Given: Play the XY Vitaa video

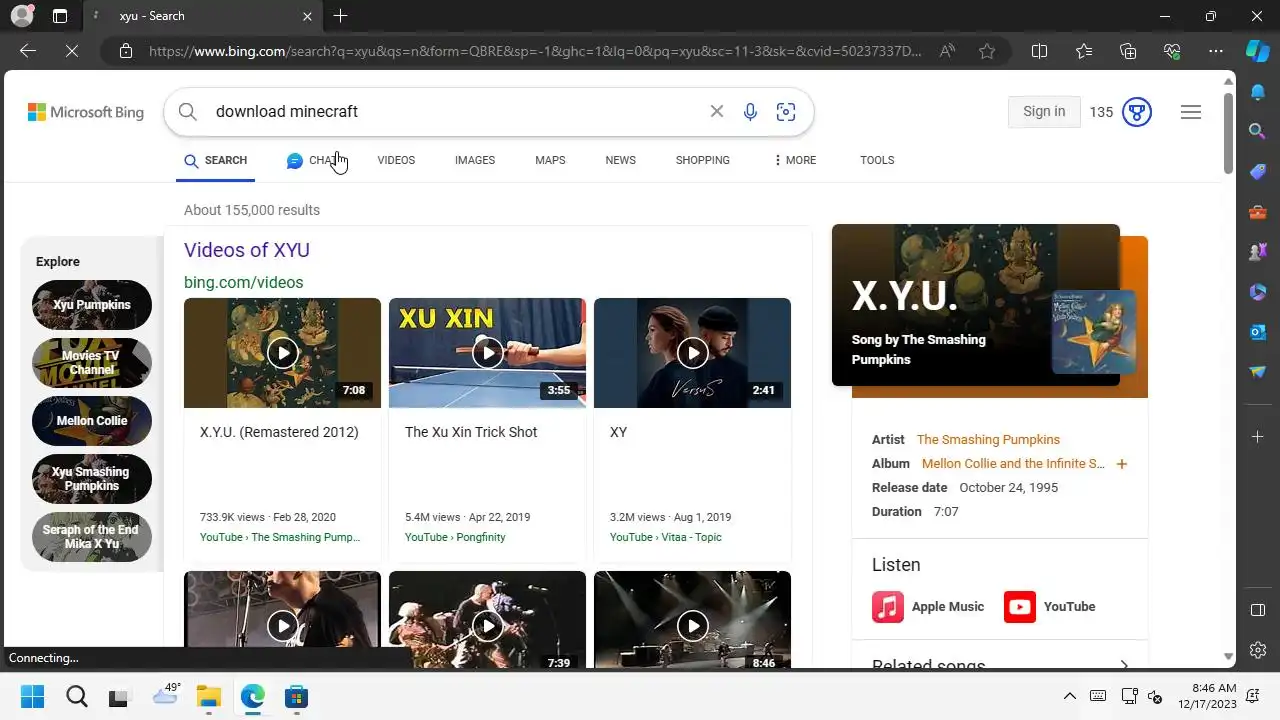Looking at the screenshot, I should coord(692,353).
